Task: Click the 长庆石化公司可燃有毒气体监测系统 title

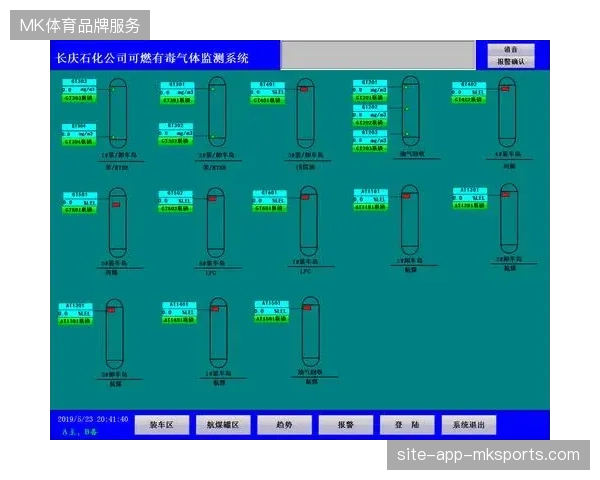Action: tap(152, 58)
